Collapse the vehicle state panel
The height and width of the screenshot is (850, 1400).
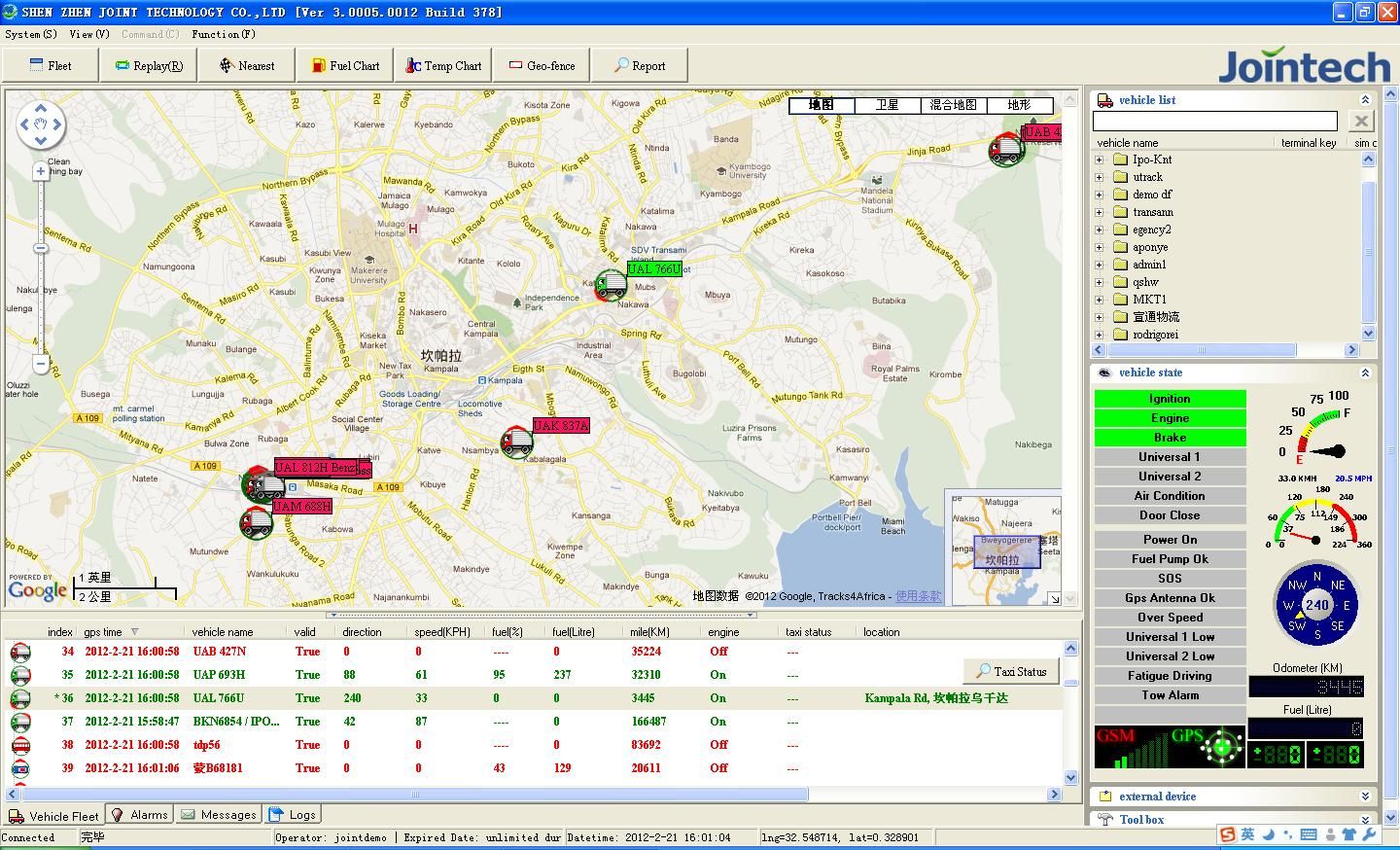click(x=1364, y=372)
